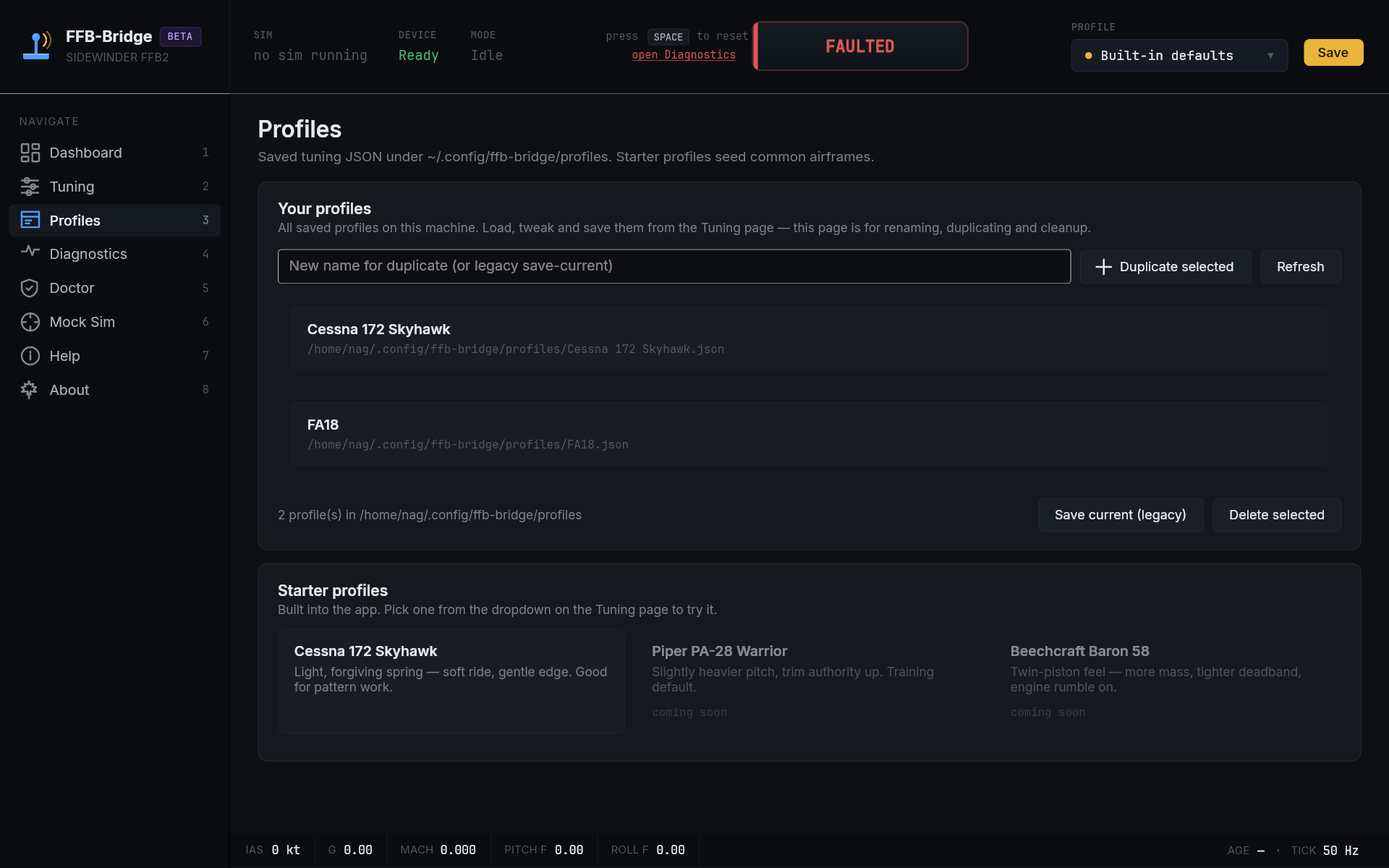This screenshot has width=1389, height=868.
Task: Open About via the gear icon
Action: 30,390
